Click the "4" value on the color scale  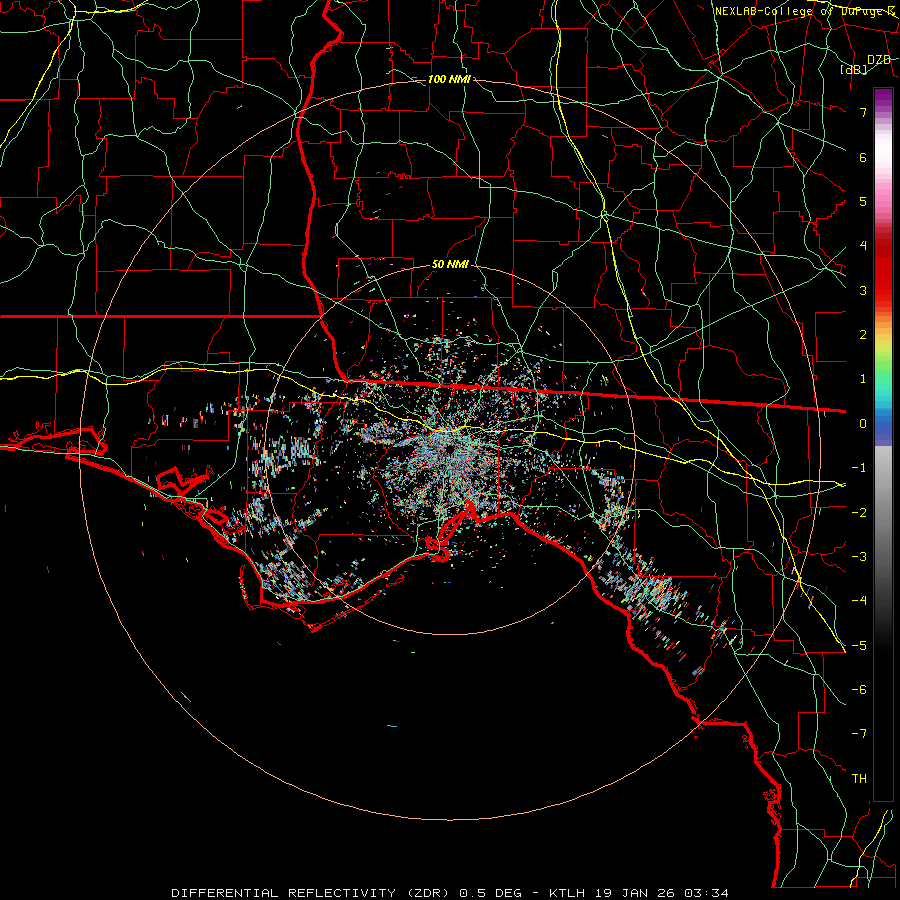tap(863, 246)
